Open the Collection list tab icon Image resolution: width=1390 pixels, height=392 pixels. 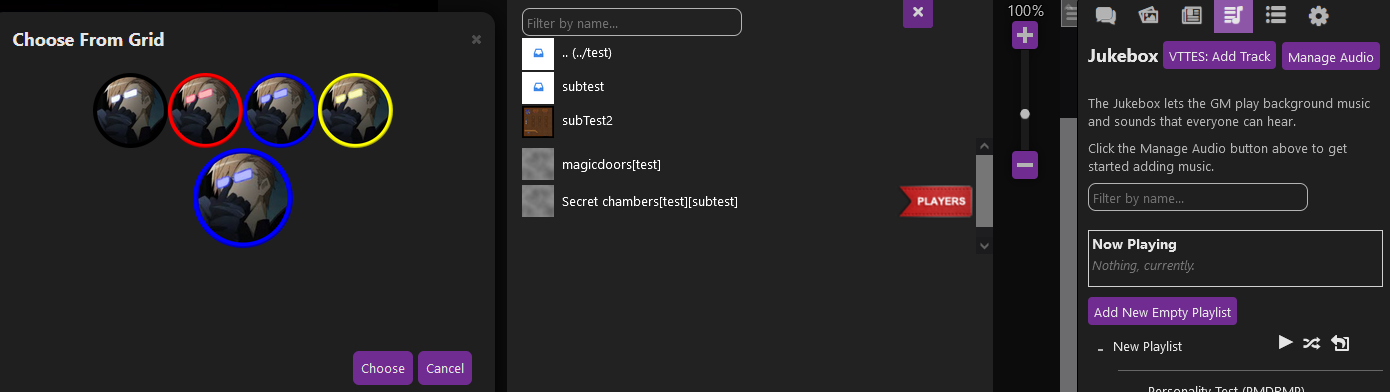(1275, 15)
